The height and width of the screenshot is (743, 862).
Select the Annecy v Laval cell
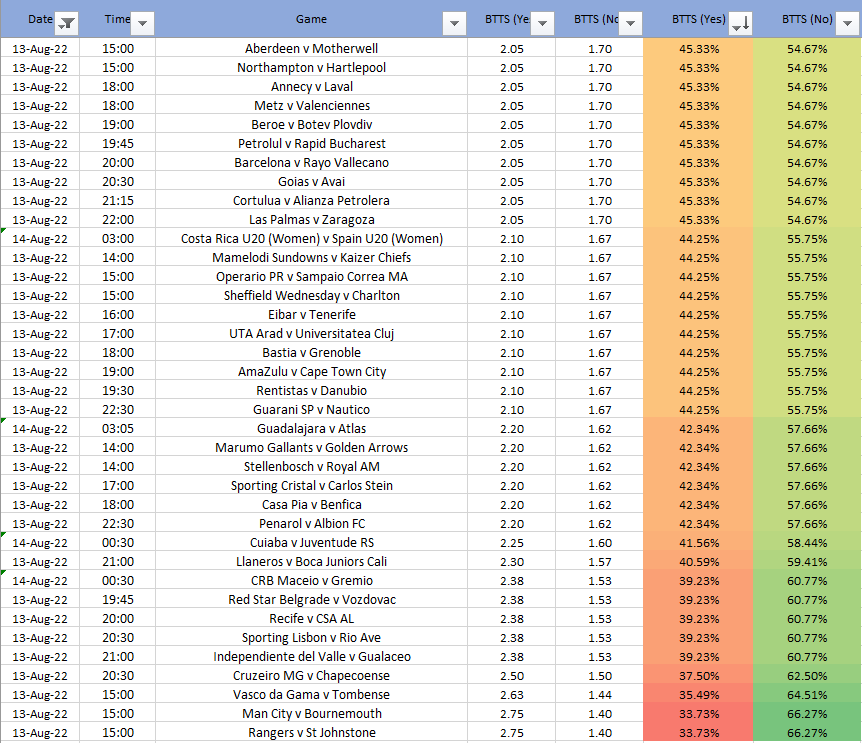(311, 87)
